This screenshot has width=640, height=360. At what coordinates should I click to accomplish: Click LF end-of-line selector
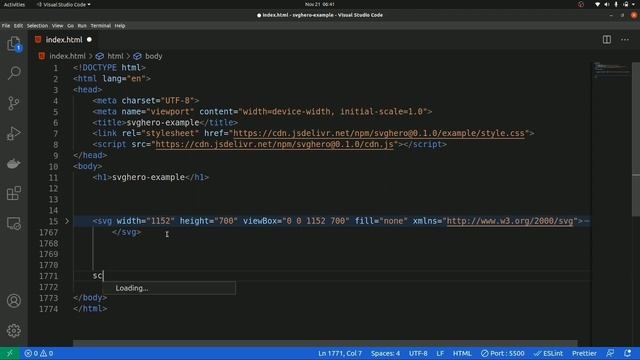tap(440, 353)
